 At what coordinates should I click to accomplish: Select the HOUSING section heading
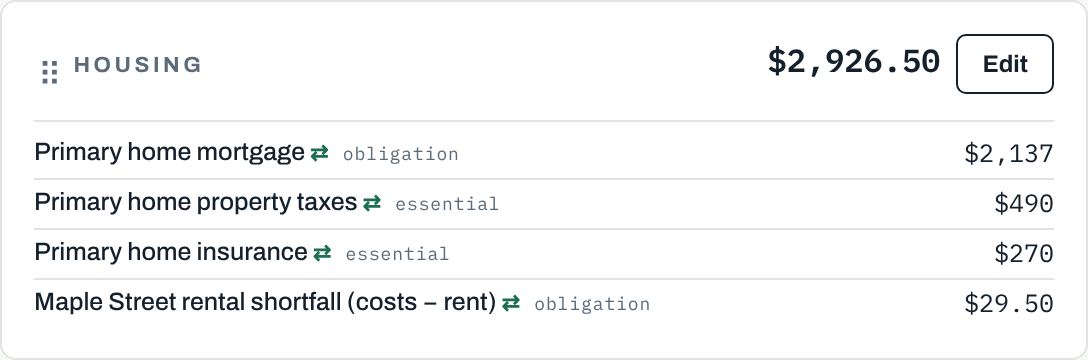click(138, 65)
